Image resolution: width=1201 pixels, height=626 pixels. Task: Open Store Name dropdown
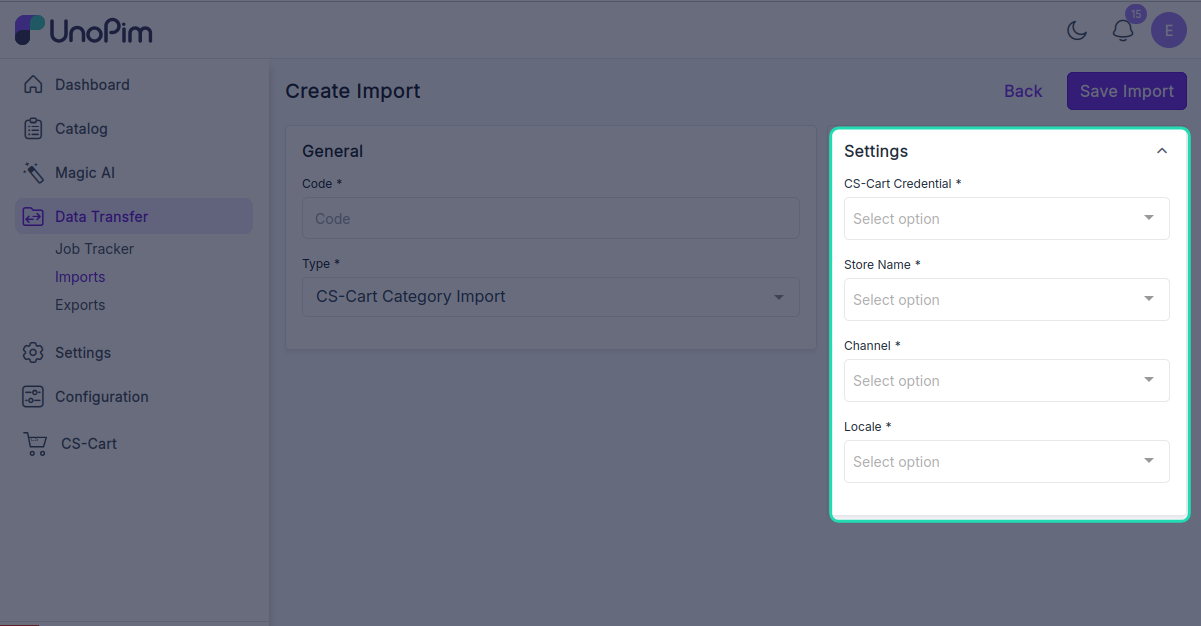1007,299
